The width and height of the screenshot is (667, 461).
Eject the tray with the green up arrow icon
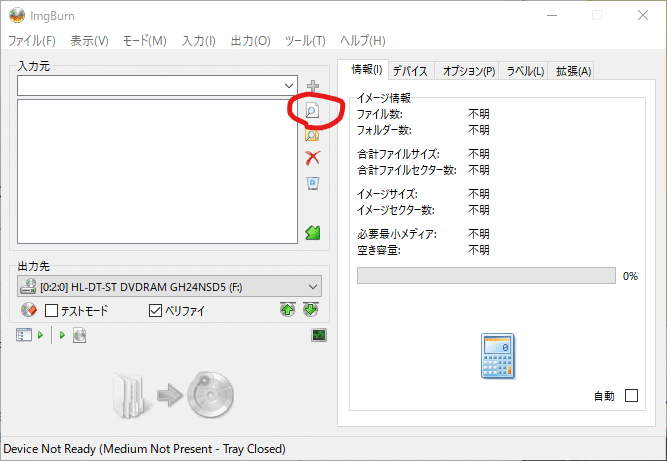pyautogui.click(x=288, y=310)
